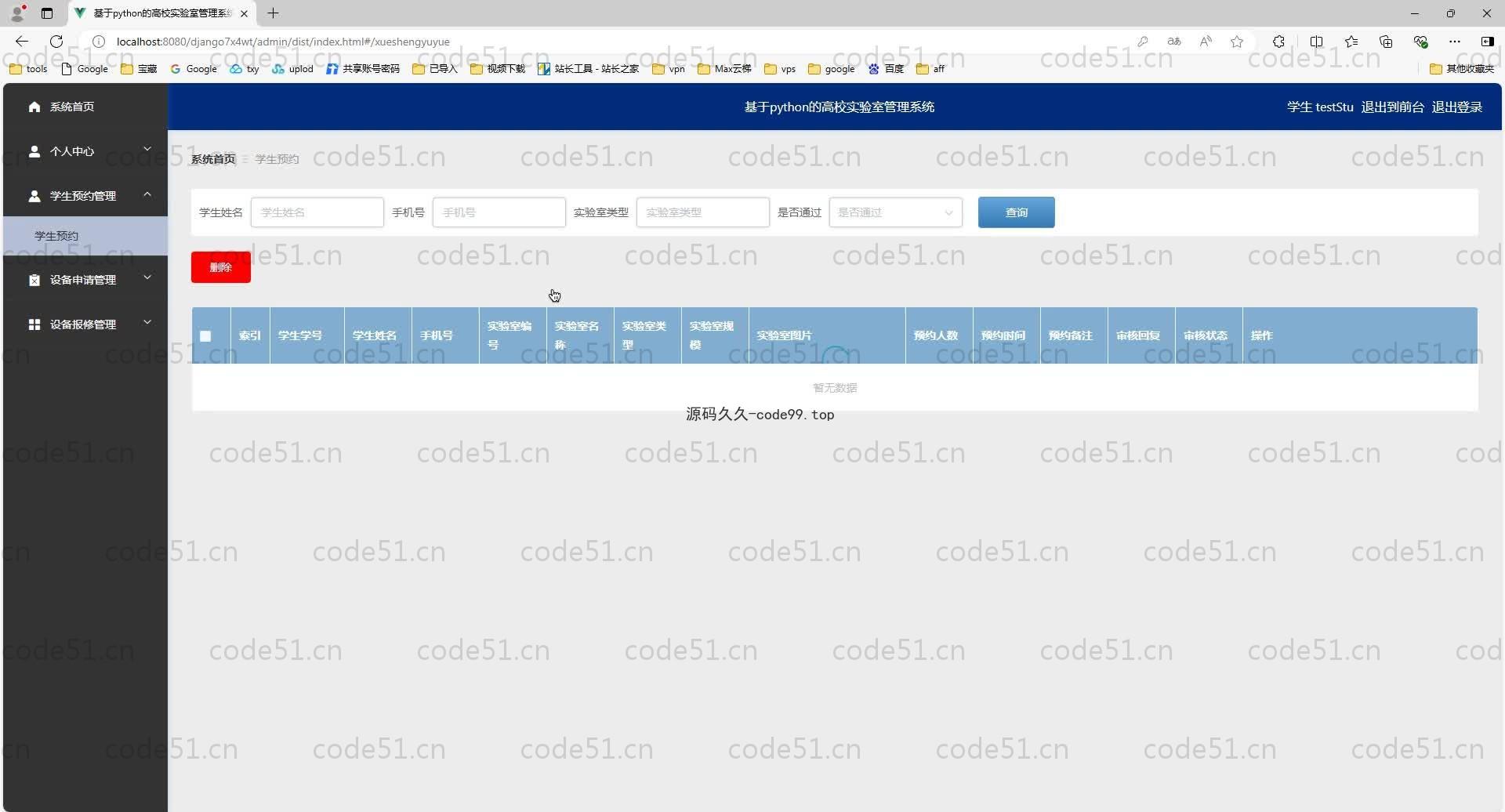Select 学生预约 submenu item

[x=85, y=236]
